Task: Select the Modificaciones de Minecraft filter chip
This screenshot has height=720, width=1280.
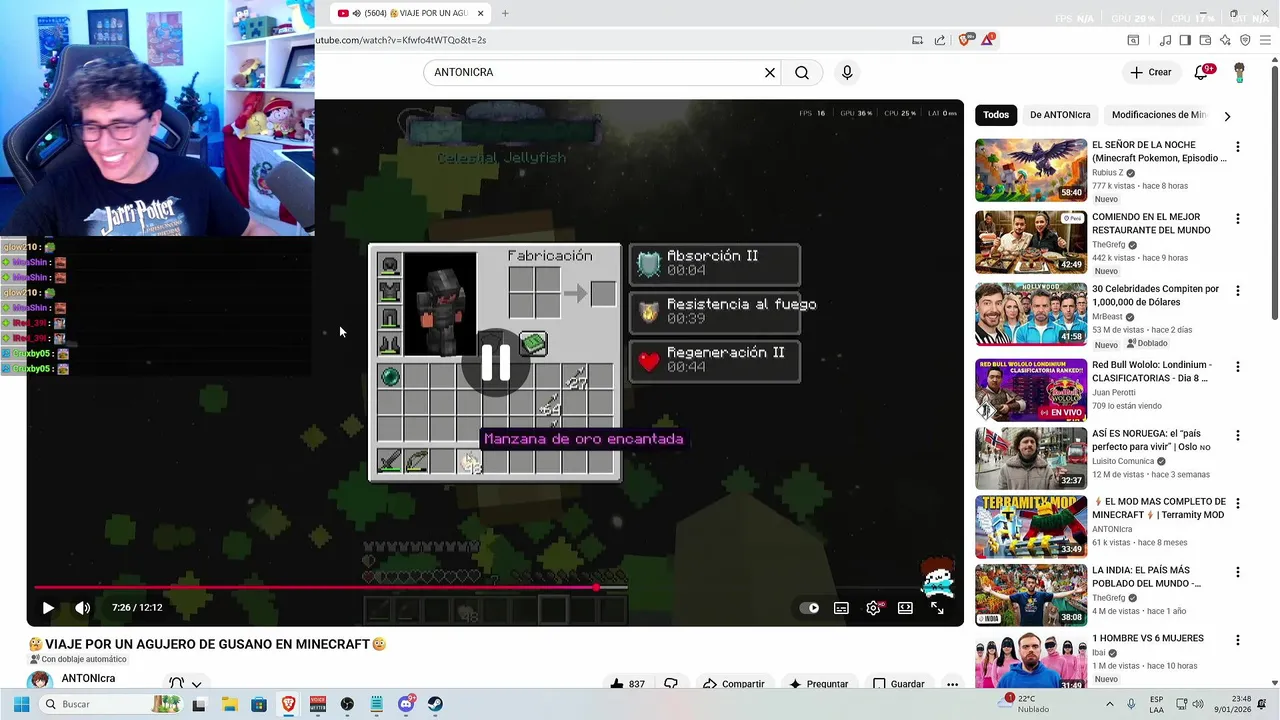Action: tap(1158, 115)
